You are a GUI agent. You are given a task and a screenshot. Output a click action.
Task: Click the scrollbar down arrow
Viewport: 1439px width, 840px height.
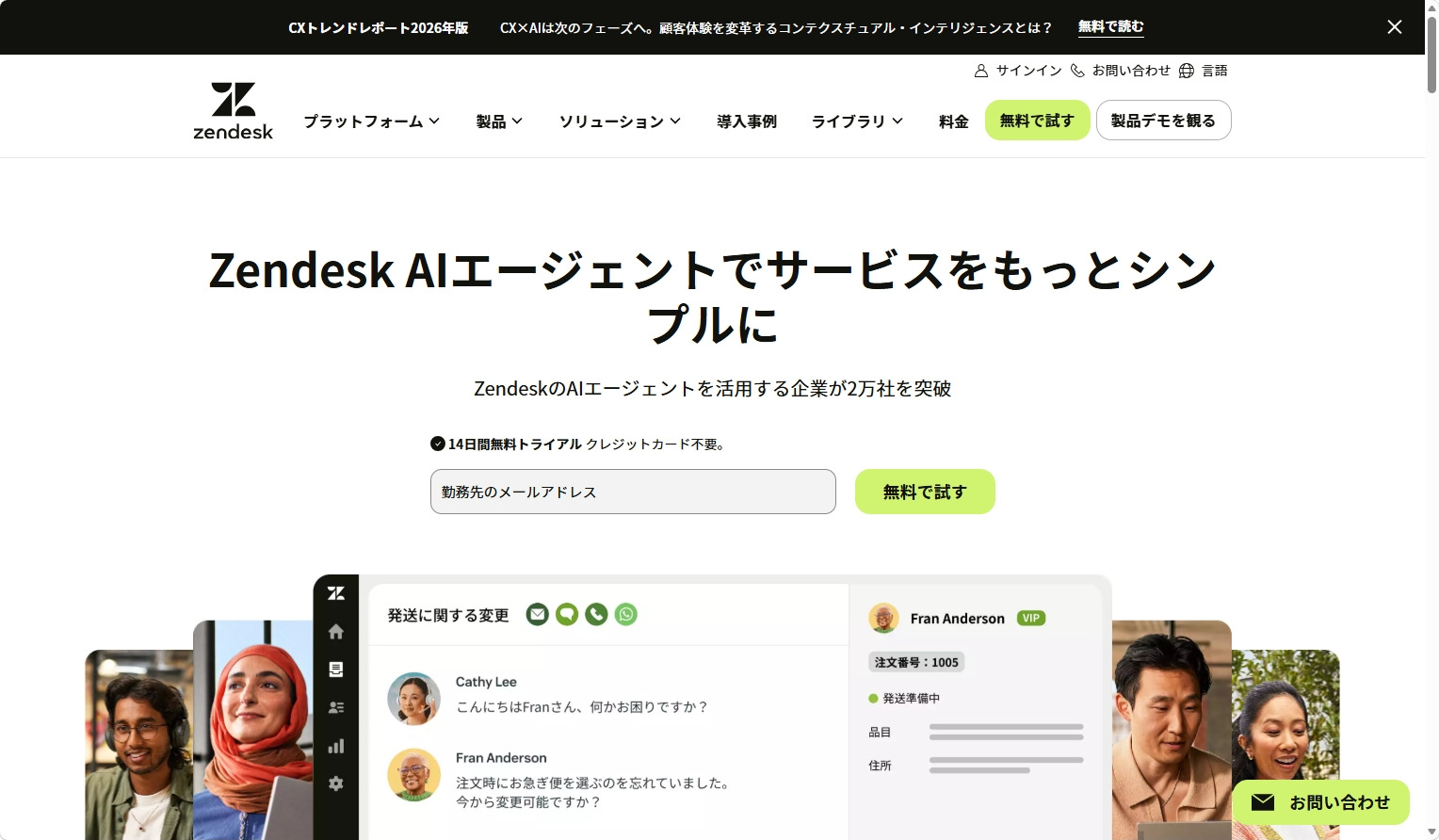1431,832
